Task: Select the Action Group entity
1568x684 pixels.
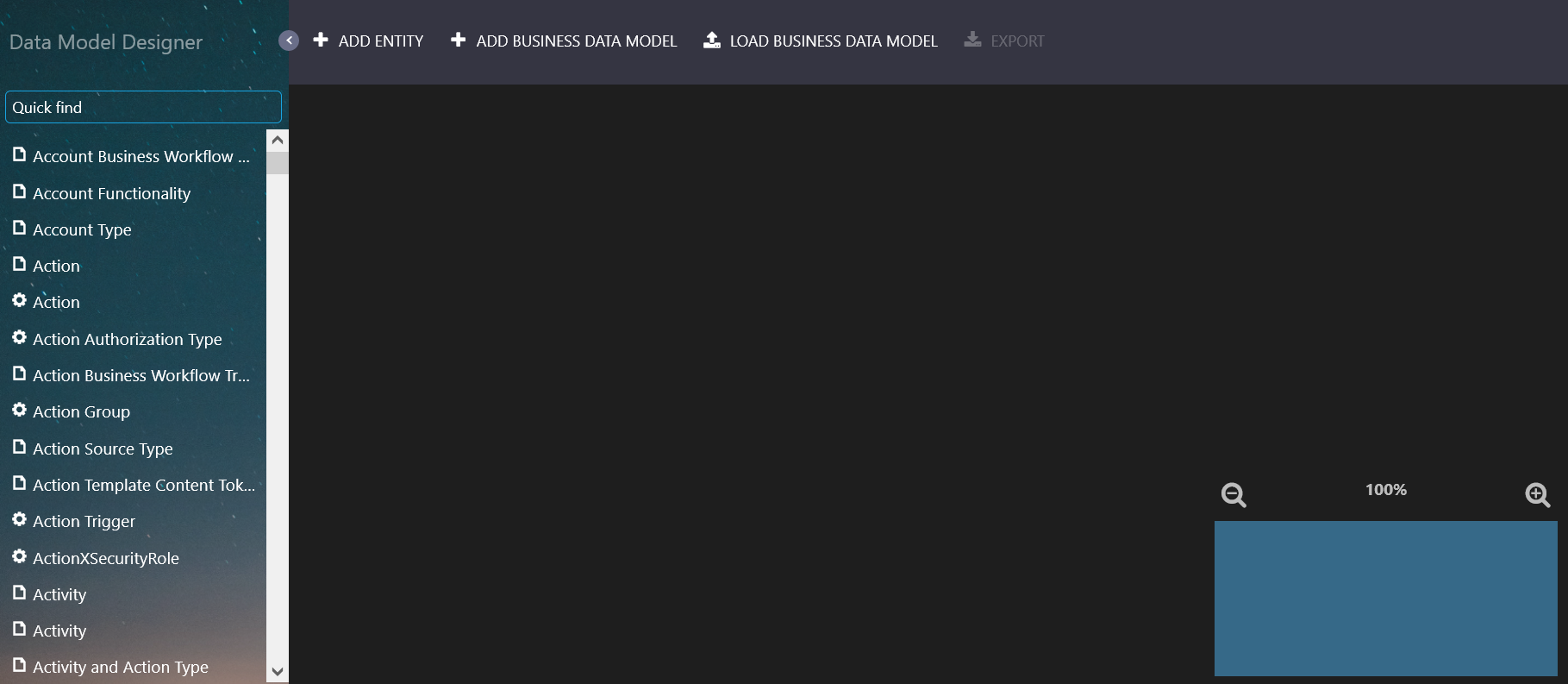Action: tap(81, 412)
